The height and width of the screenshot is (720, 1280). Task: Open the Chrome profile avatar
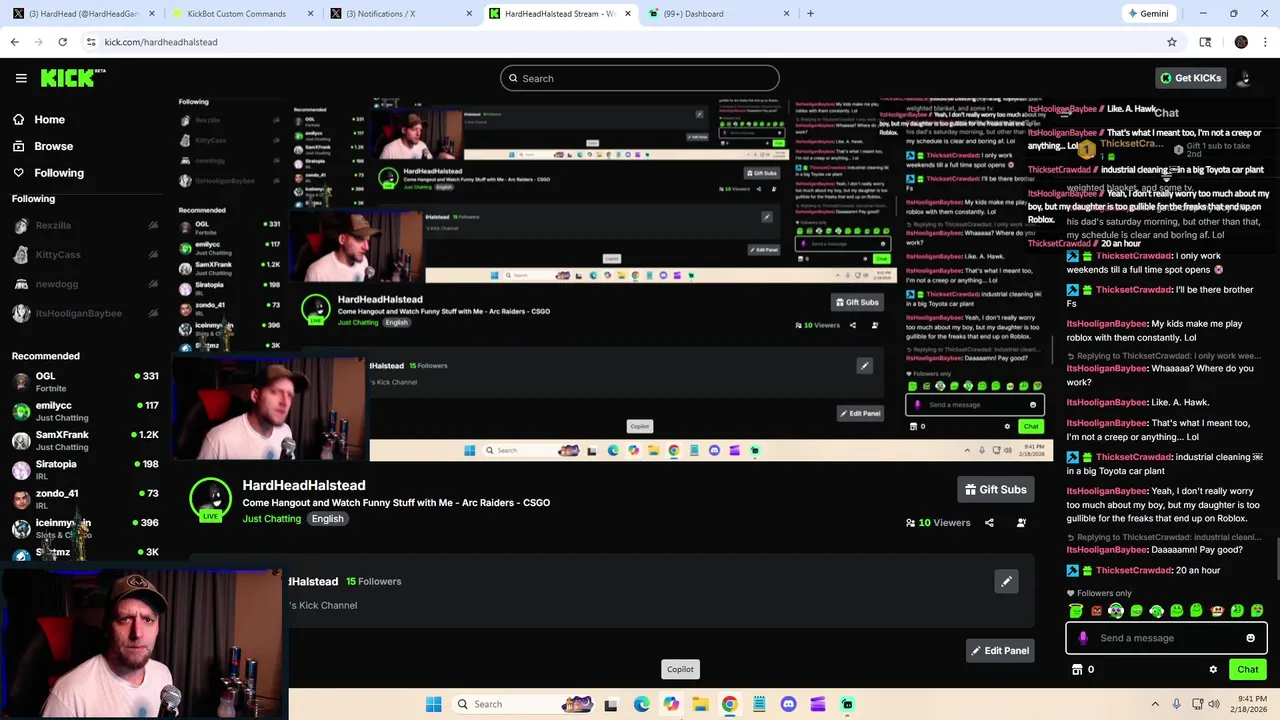coord(1241,42)
